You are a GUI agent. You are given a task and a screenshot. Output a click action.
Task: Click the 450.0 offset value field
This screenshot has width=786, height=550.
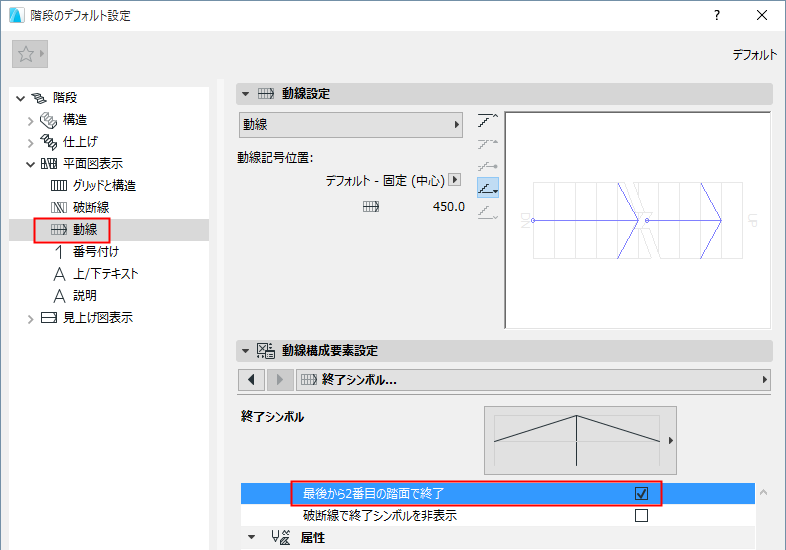tap(449, 207)
